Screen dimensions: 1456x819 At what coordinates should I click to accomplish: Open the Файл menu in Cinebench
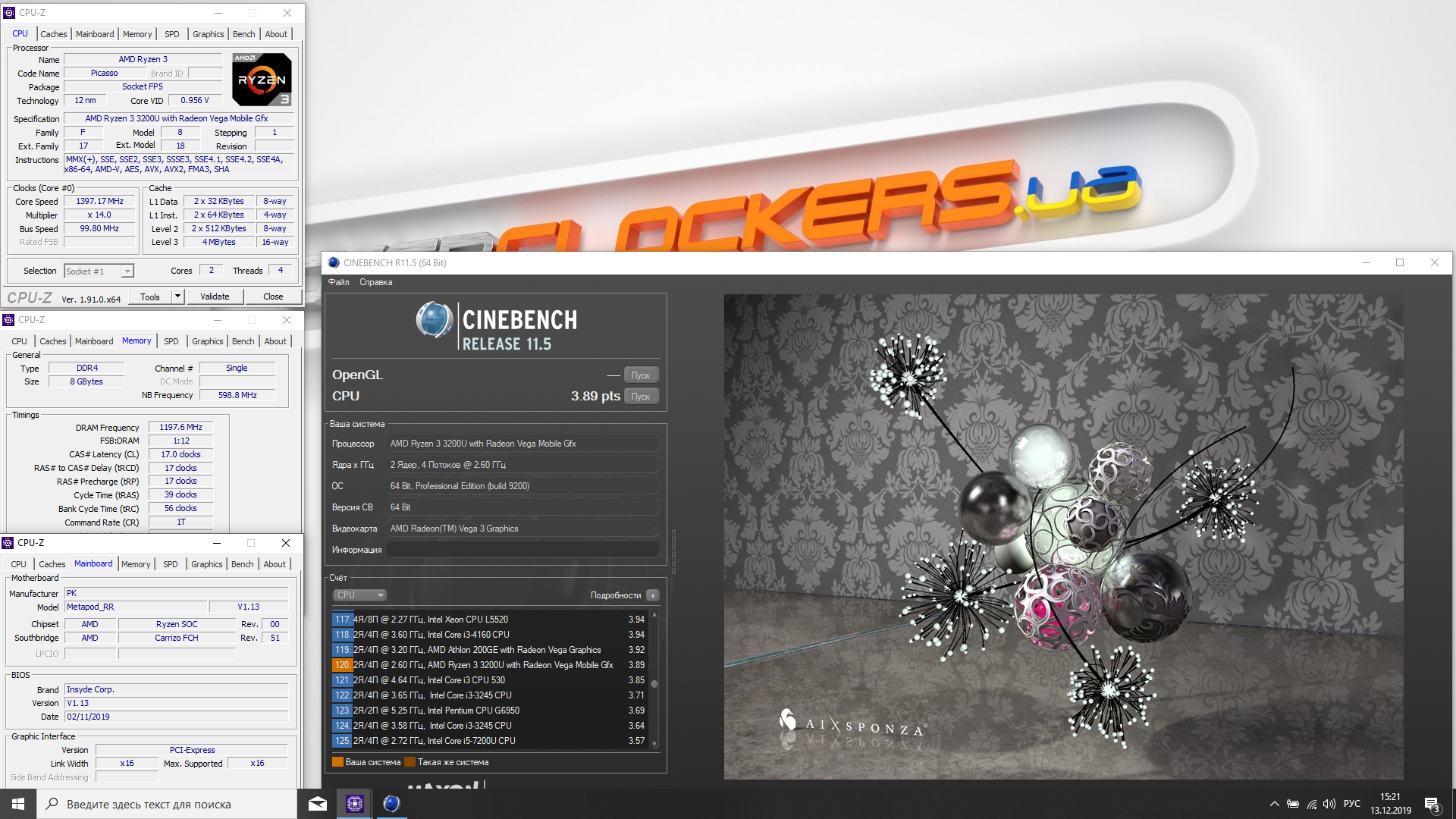pyautogui.click(x=338, y=282)
